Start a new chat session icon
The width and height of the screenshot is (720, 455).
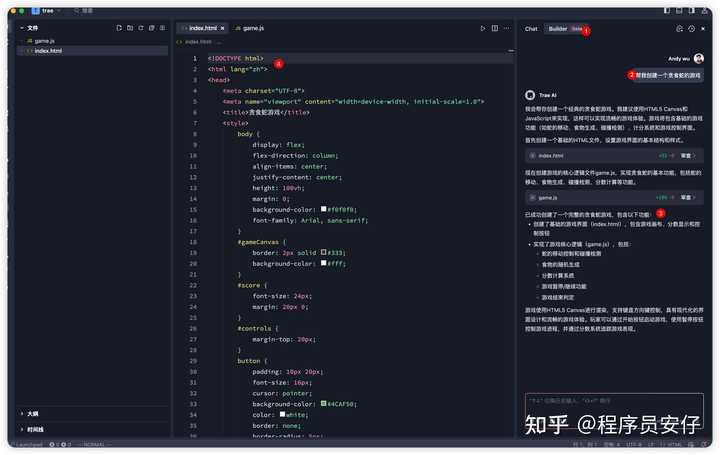click(x=680, y=28)
